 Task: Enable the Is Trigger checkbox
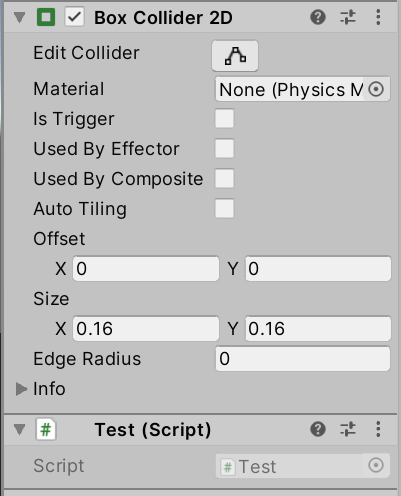[x=224, y=119]
